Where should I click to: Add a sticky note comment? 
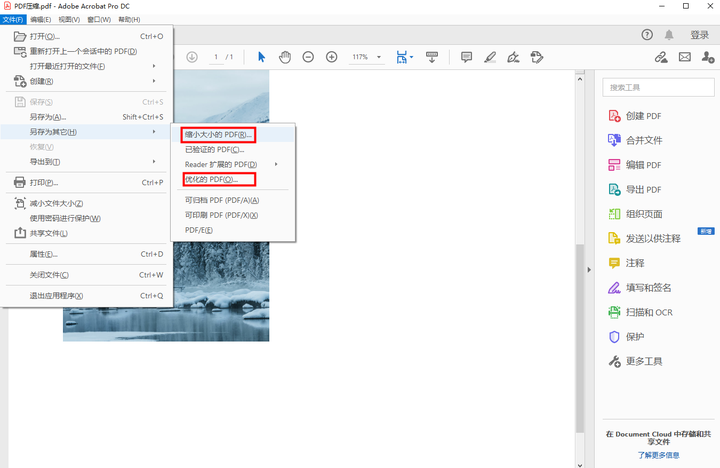click(x=467, y=57)
